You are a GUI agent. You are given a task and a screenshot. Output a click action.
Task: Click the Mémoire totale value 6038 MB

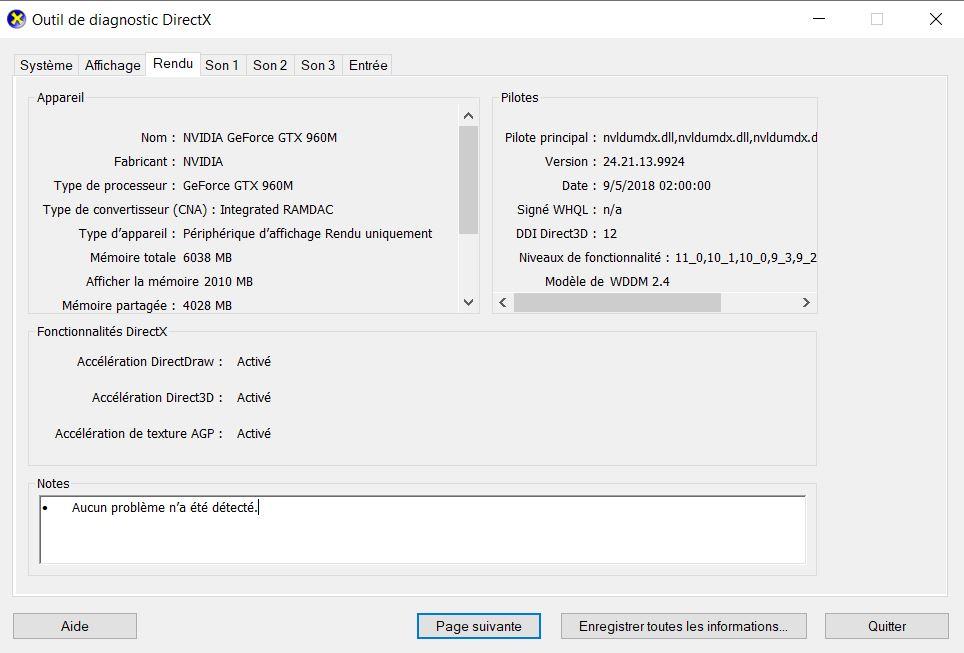click(x=207, y=258)
